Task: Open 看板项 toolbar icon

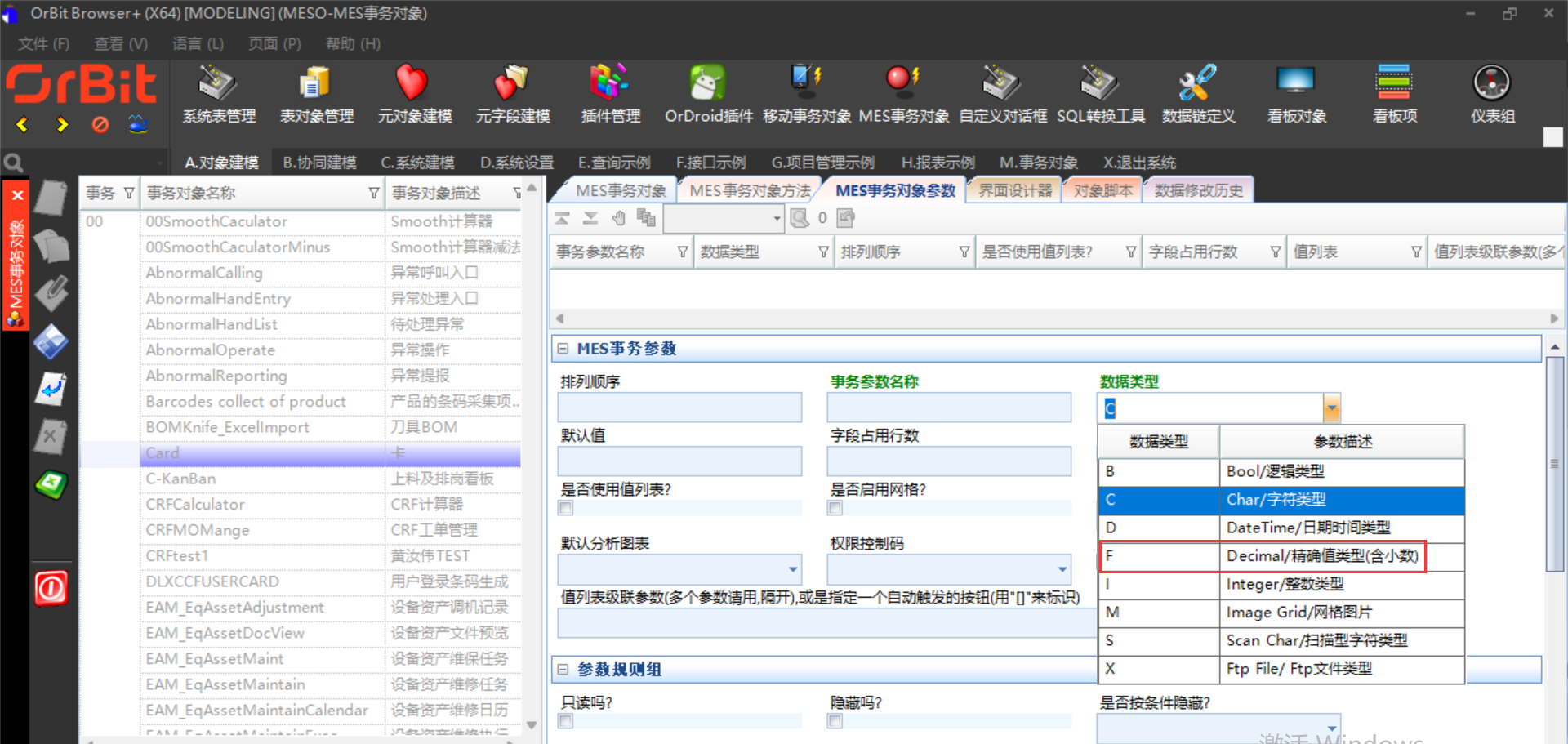Action: pos(1394,83)
